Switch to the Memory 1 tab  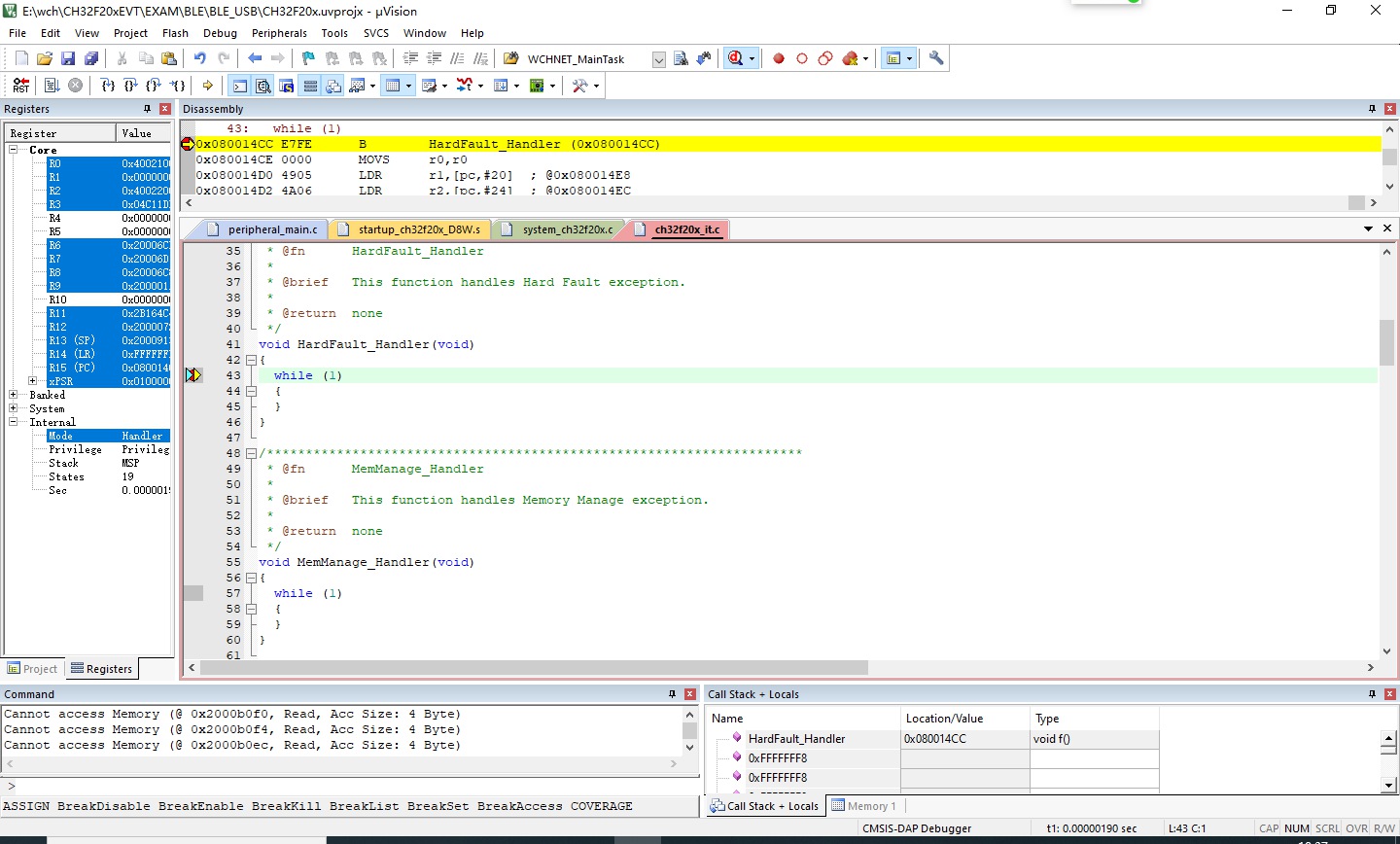pos(864,806)
